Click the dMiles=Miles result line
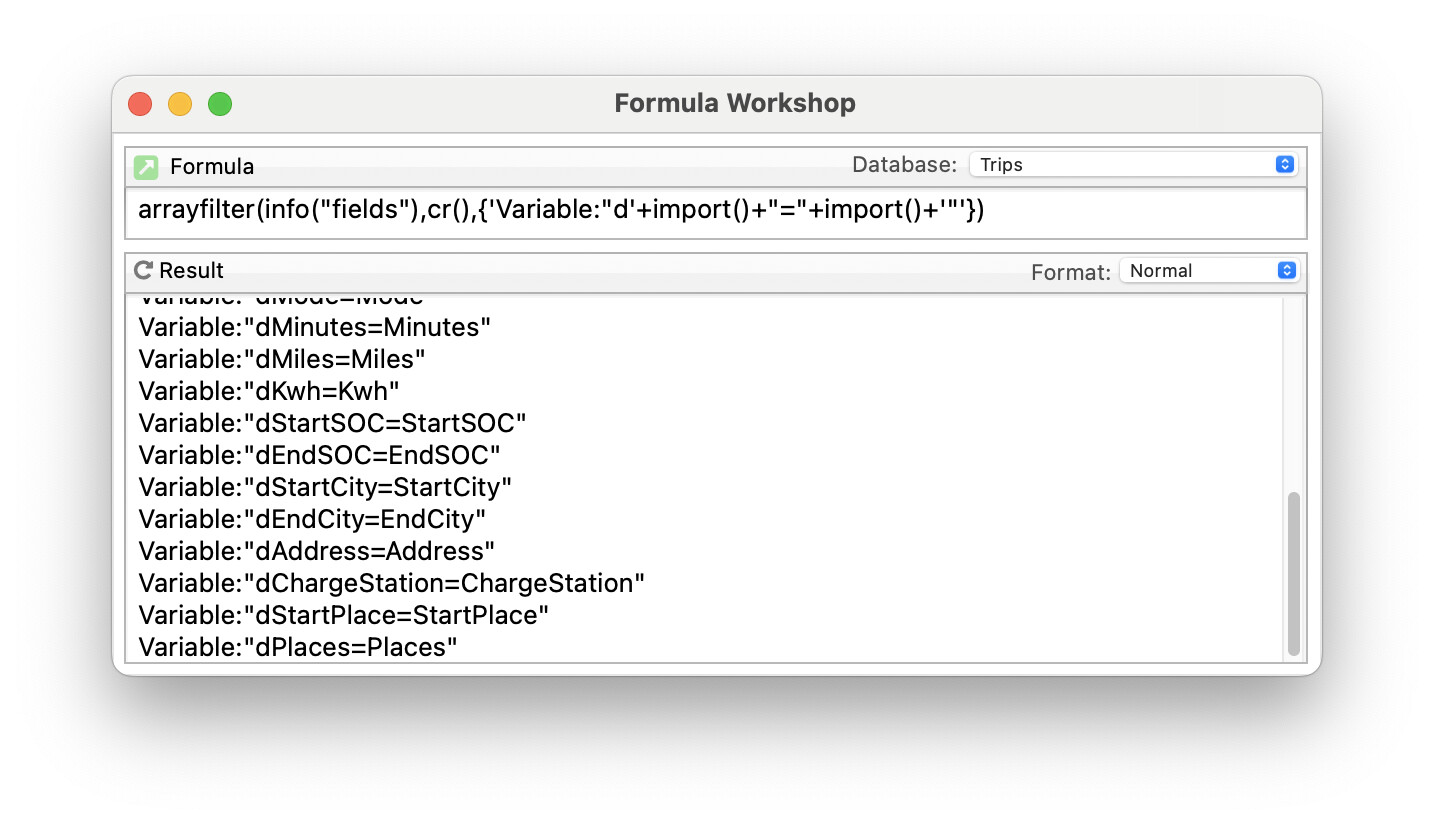Screen dimensions: 1434x824 [x=282, y=359]
